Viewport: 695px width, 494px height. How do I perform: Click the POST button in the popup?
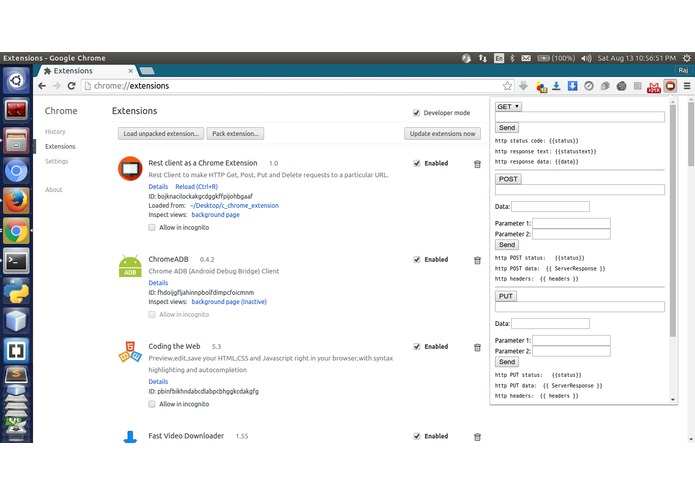pyautogui.click(x=508, y=179)
